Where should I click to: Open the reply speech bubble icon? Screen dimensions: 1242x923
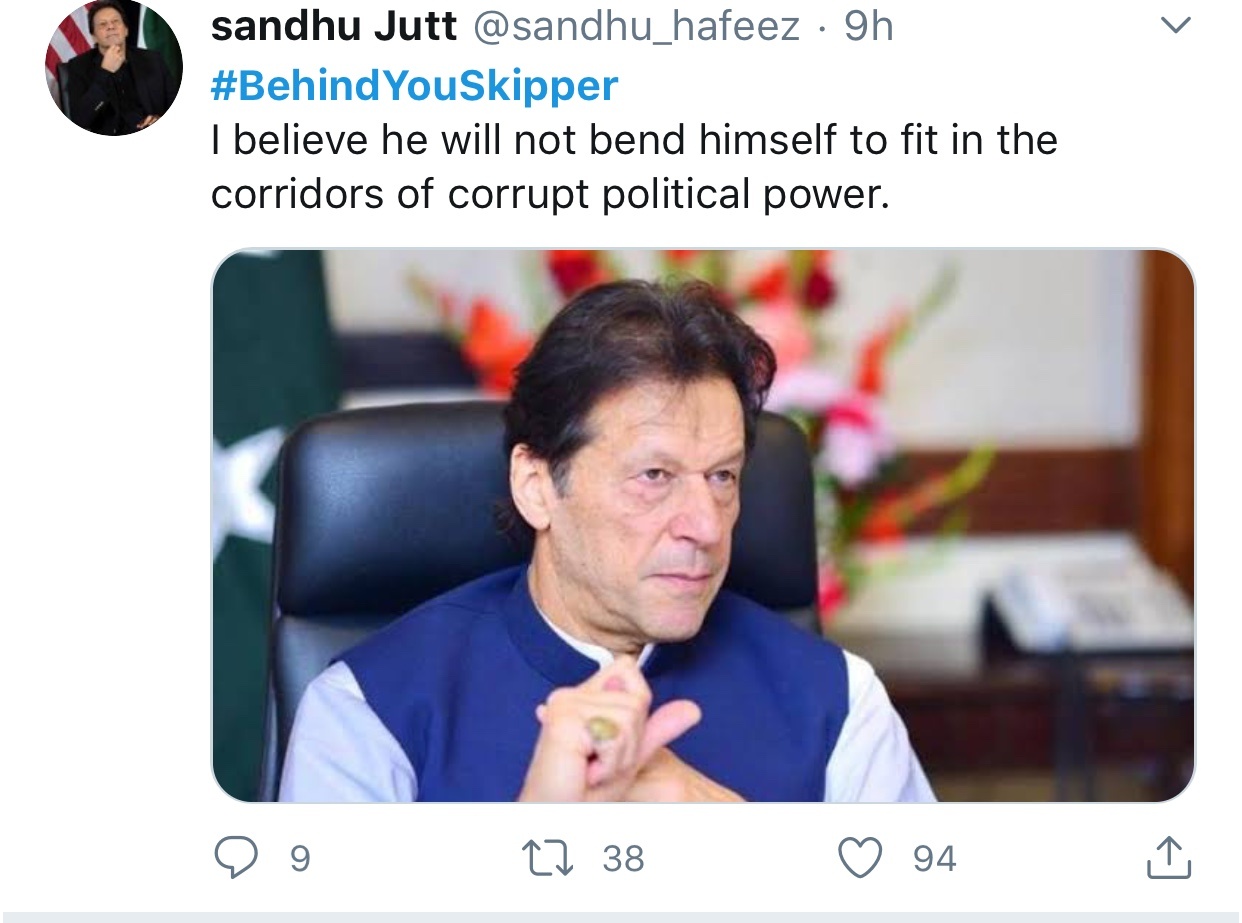click(x=238, y=858)
